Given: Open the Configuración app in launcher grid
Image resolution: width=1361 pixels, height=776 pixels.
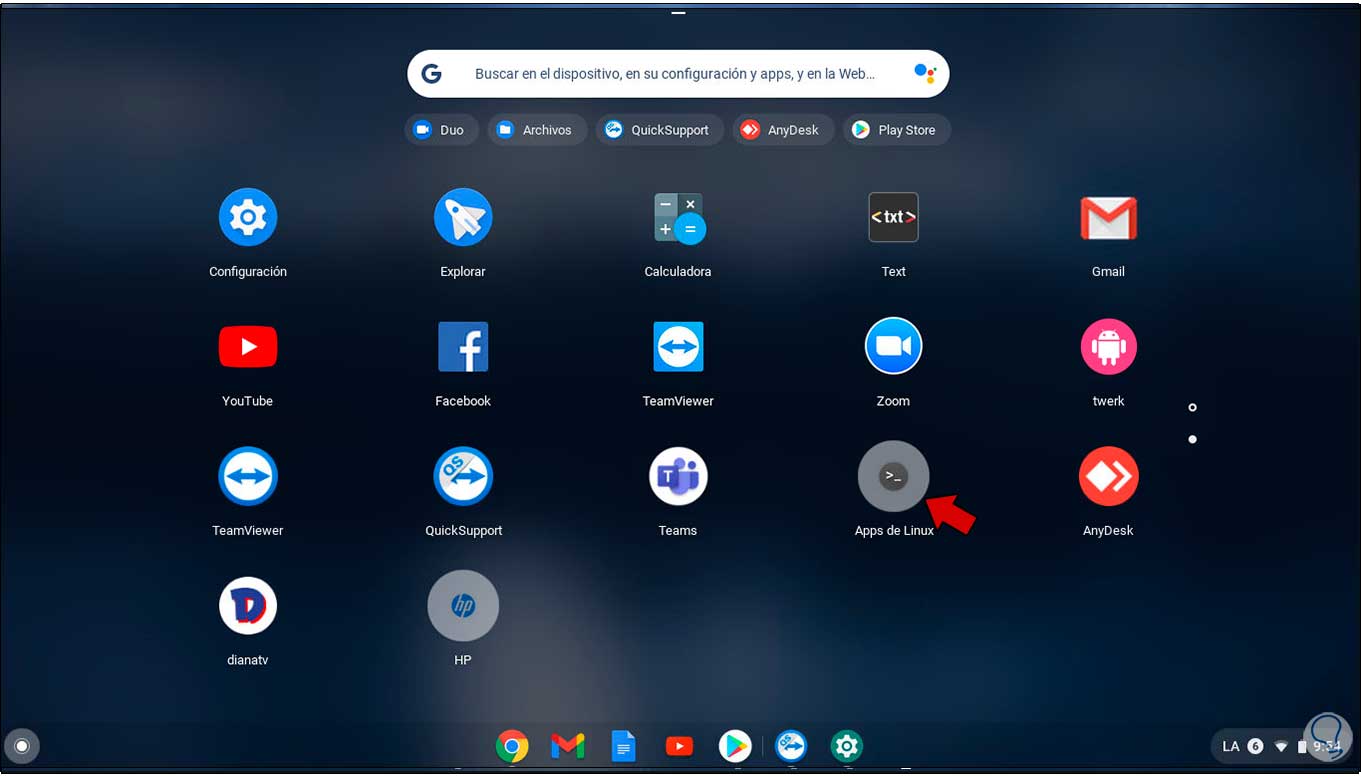Looking at the screenshot, I should point(248,217).
